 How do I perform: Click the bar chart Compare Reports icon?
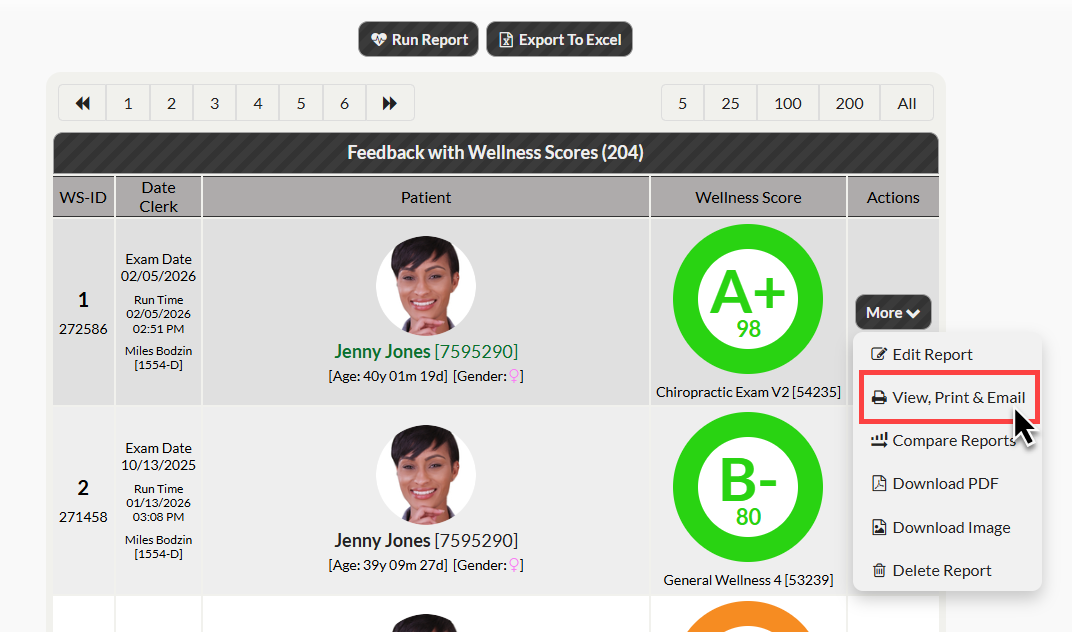pyautogui.click(x=879, y=440)
